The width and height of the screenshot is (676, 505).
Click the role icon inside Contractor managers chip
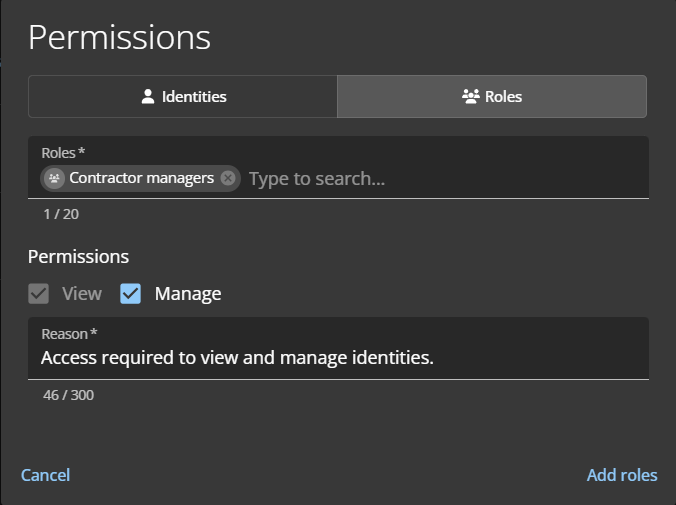tap(55, 178)
